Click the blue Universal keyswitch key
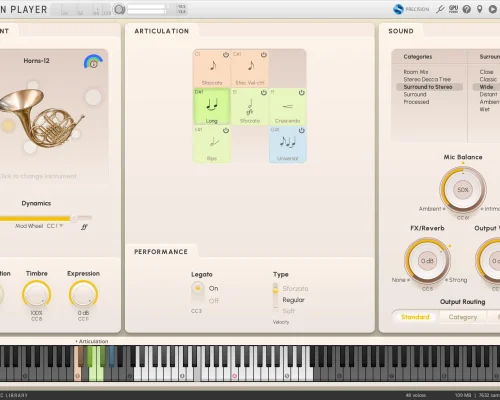 pos(112,357)
